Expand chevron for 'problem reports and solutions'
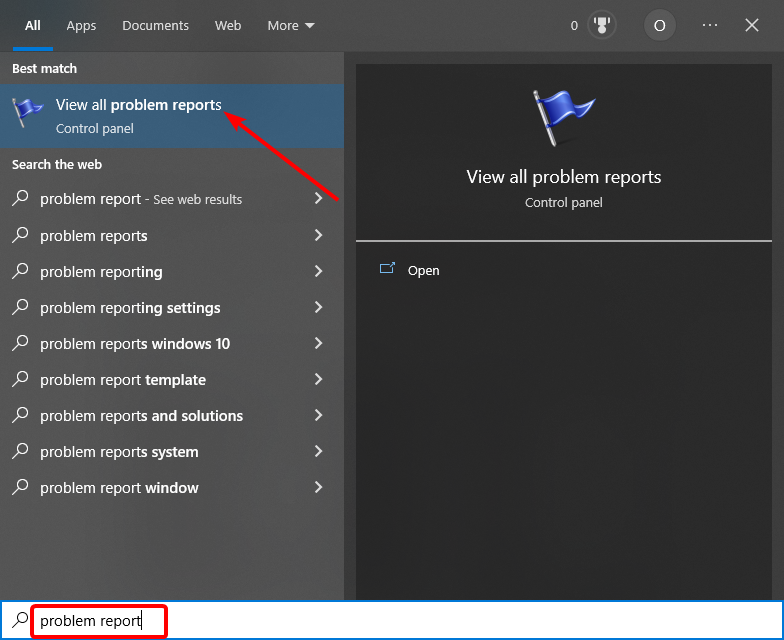 click(x=318, y=415)
